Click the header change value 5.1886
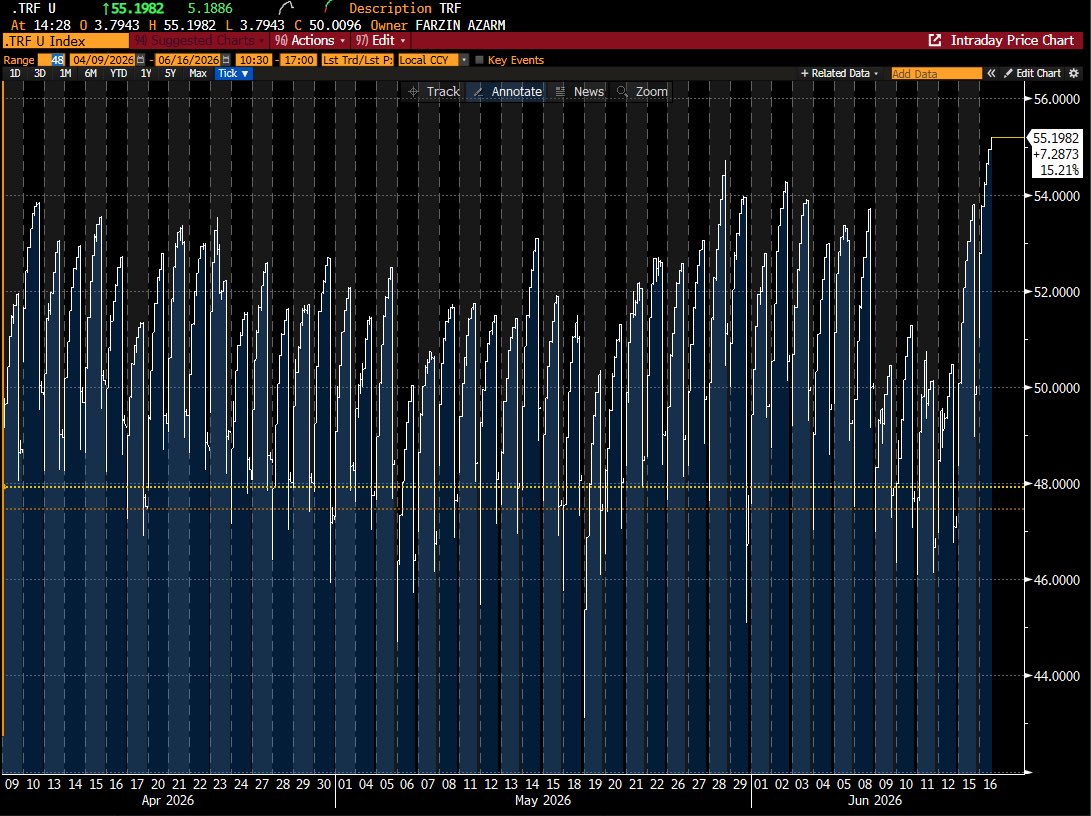Image resolution: width=1091 pixels, height=816 pixels. coord(210,8)
